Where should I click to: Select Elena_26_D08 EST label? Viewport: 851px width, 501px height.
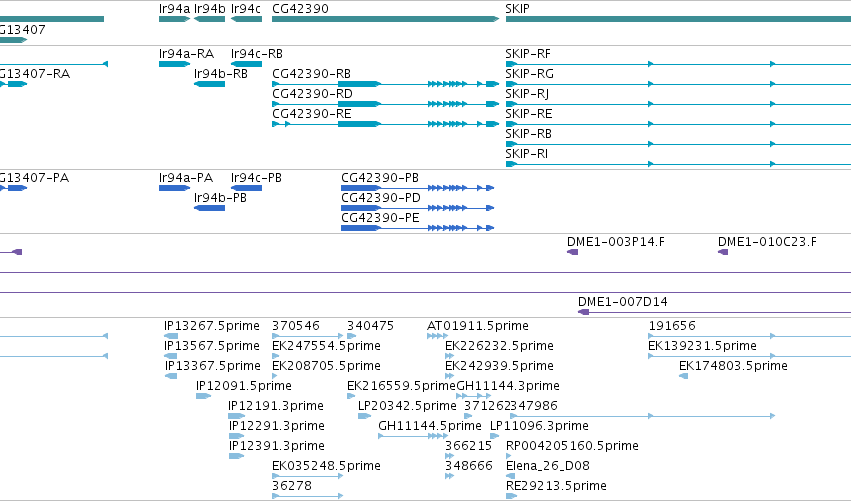click(548, 467)
